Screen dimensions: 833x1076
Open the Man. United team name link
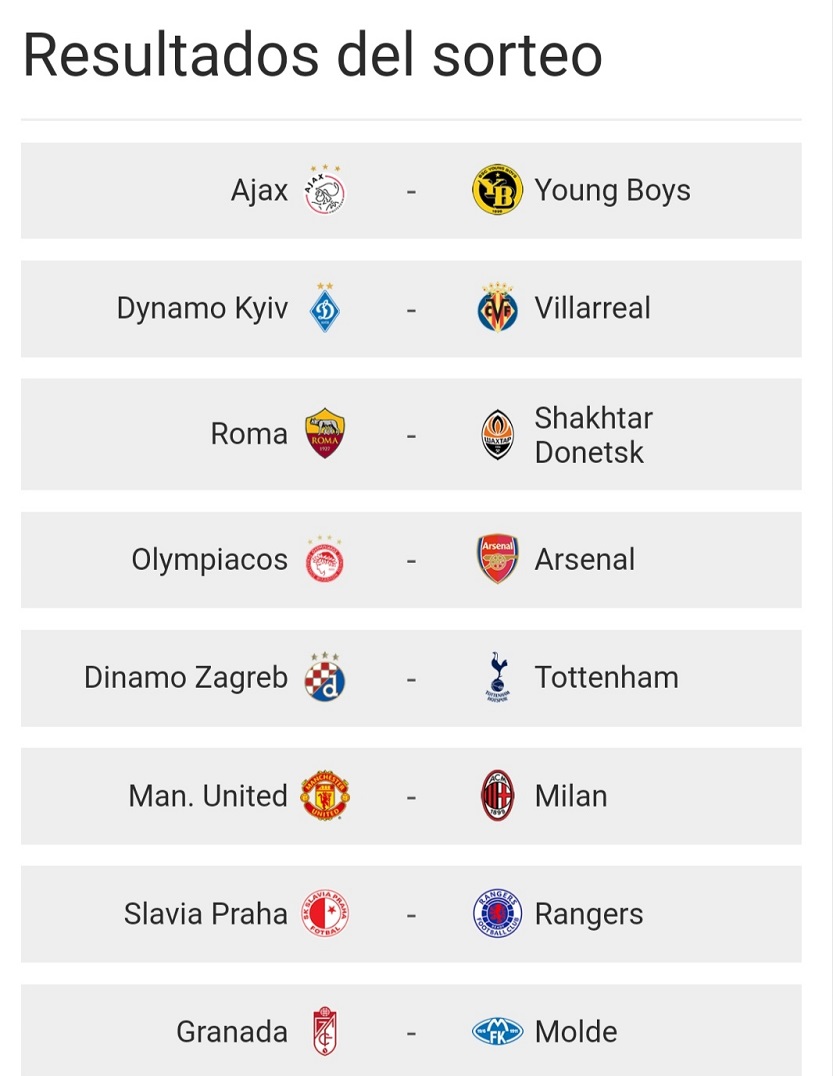coord(208,796)
